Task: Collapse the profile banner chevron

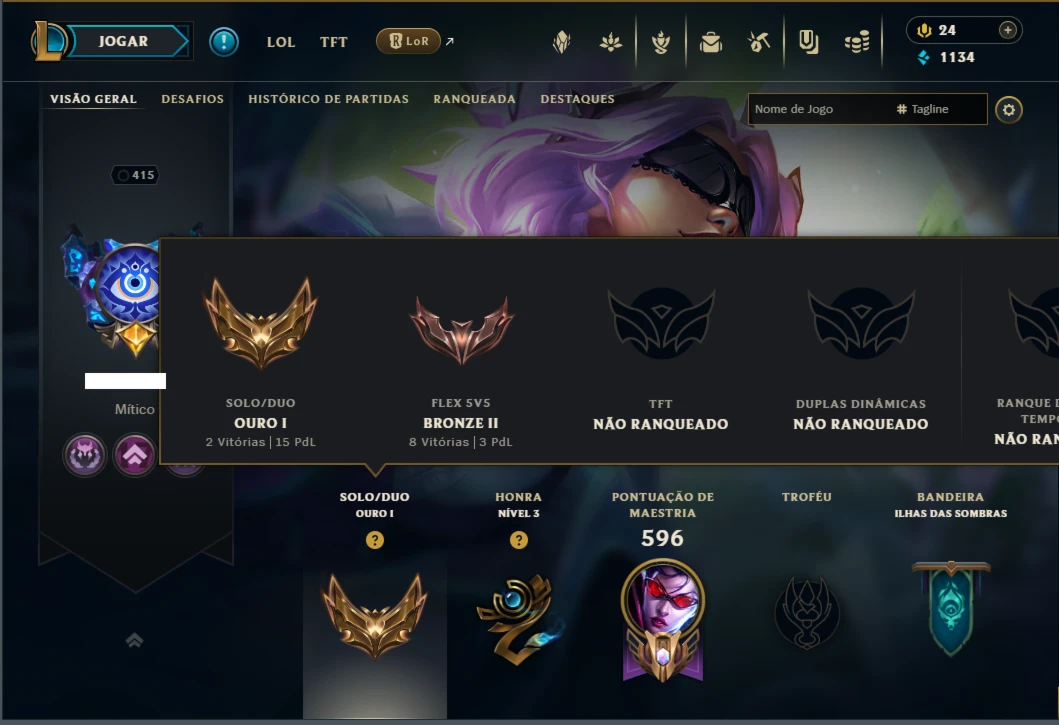Action: click(x=134, y=640)
